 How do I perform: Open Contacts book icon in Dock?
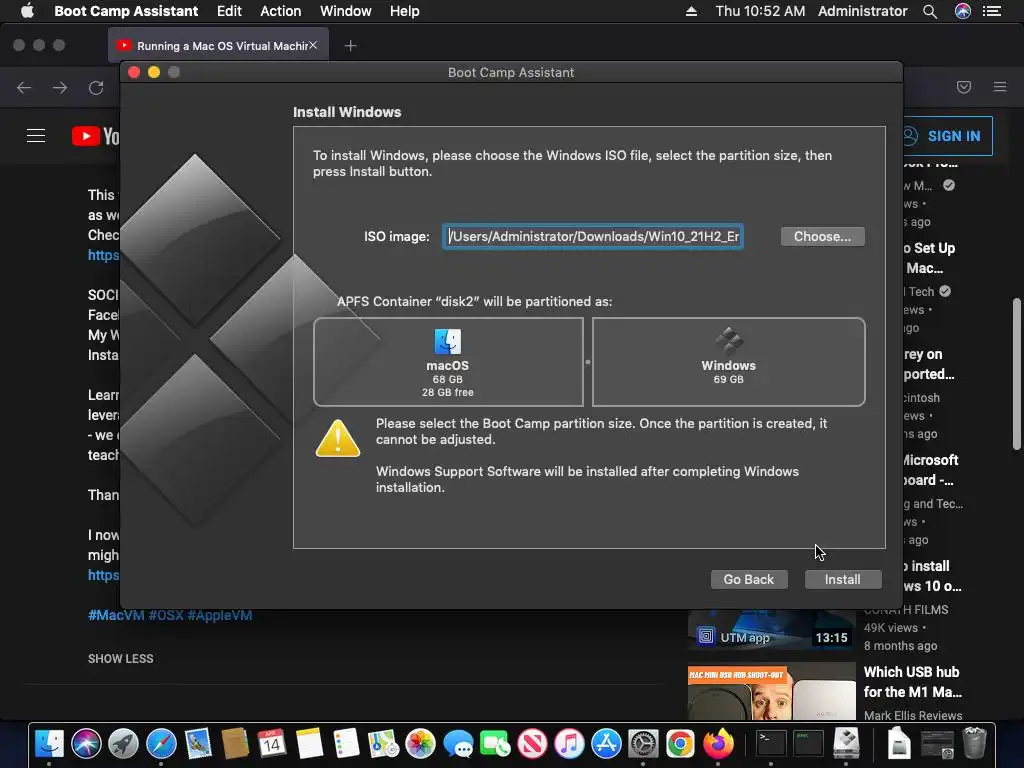(x=235, y=743)
